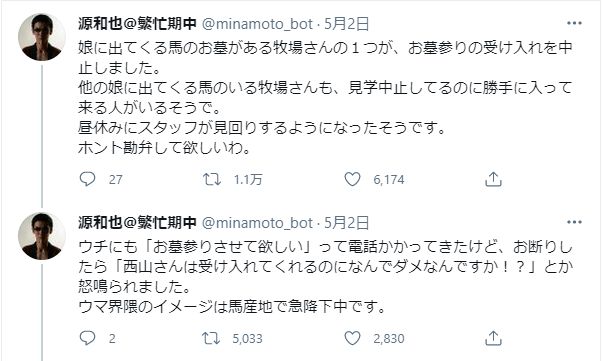Open @minamoto_bot handle in second tweet

[257, 223]
